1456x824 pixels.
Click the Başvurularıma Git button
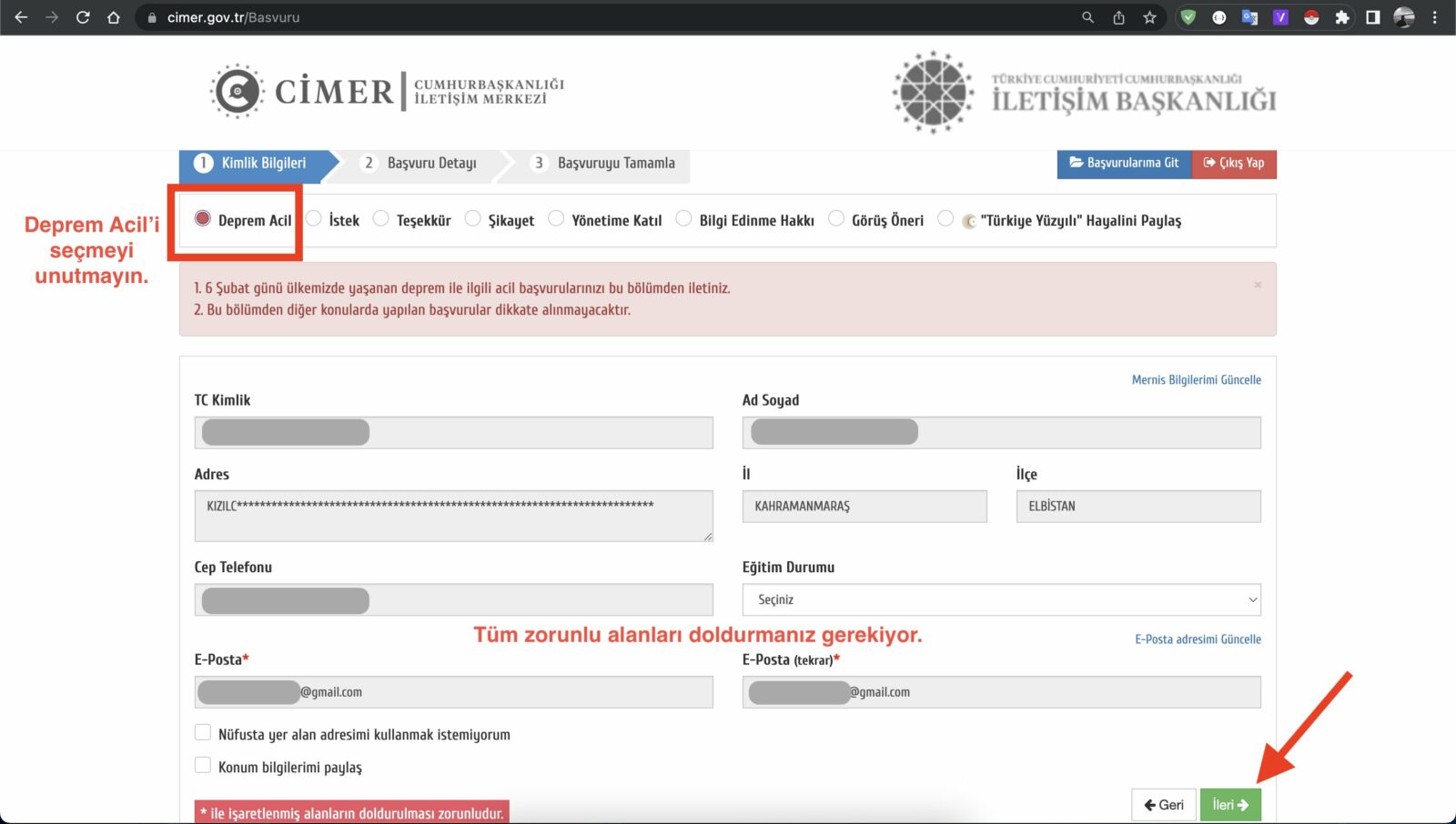pyautogui.click(x=1124, y=163)
